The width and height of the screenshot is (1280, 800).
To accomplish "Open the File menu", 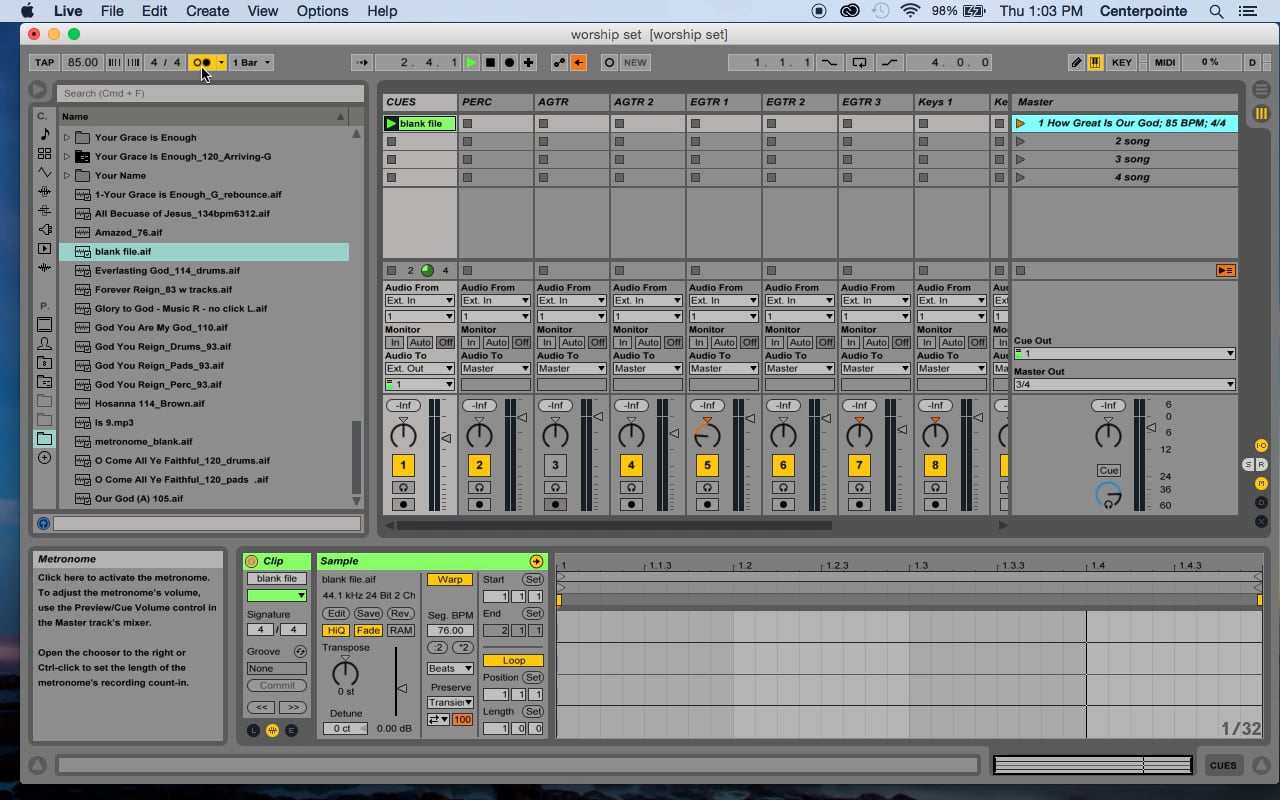I will pos(112,11).
